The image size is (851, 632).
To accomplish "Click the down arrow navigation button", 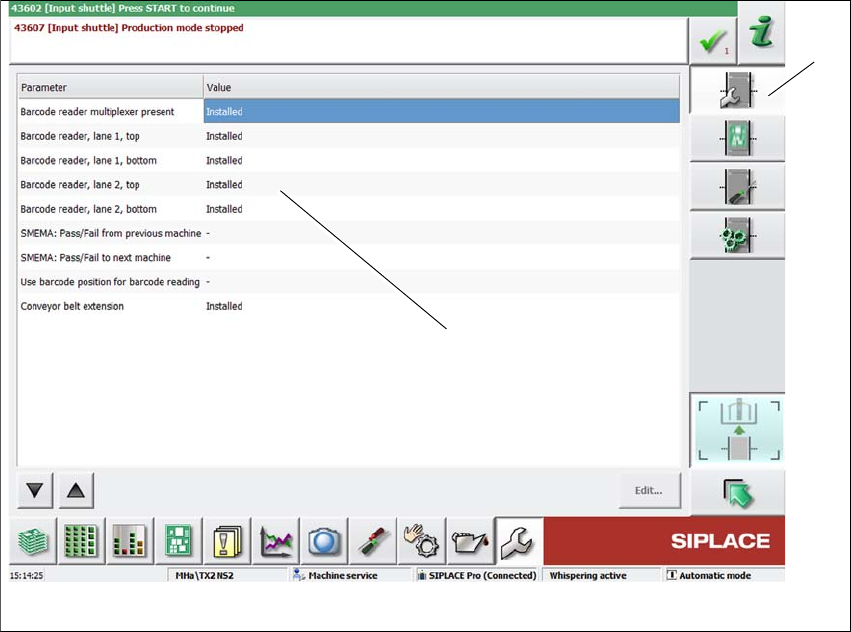I will (35, 490).
